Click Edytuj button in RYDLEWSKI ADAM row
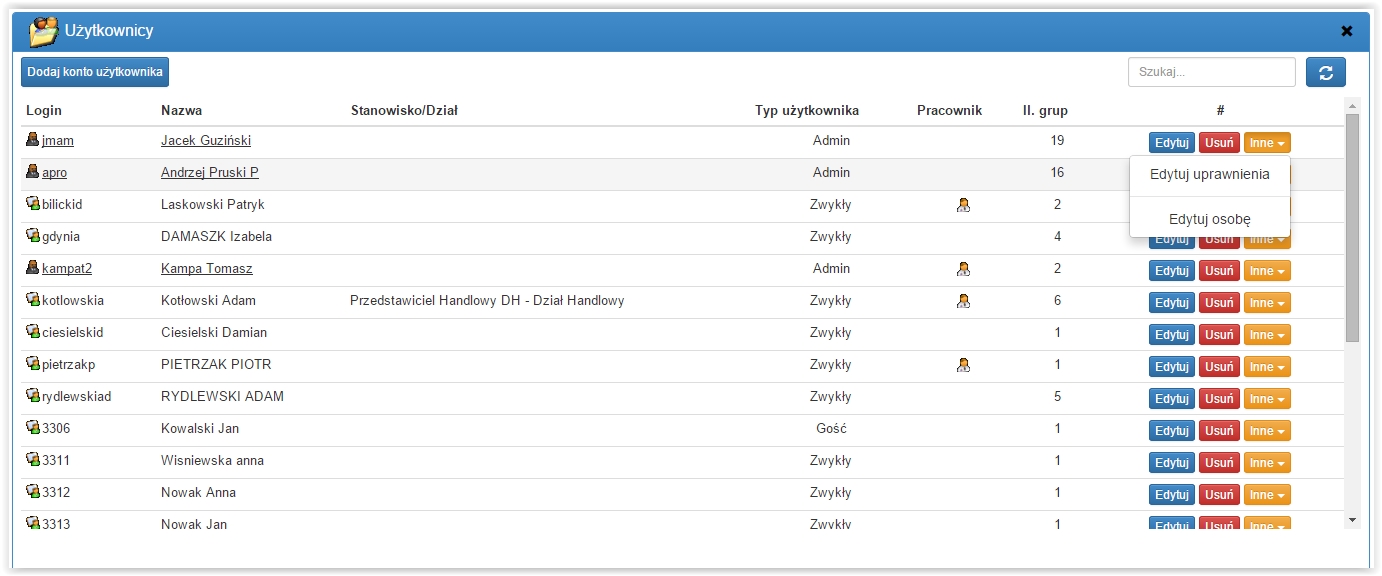The height and width of the screenshot is (576, 1382). click(x=1172, y=399)
